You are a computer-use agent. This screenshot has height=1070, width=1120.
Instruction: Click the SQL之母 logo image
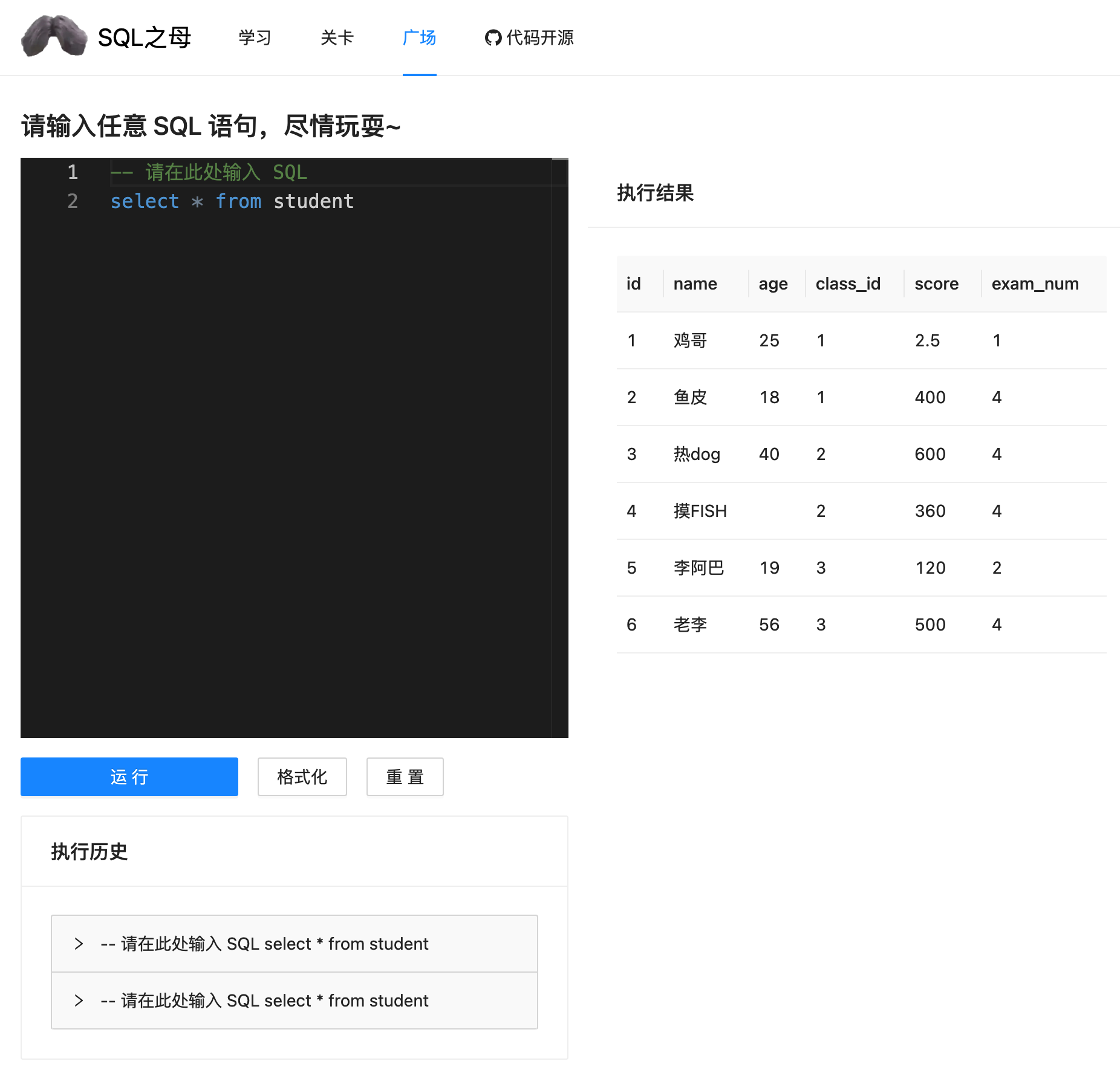point(54,37)
